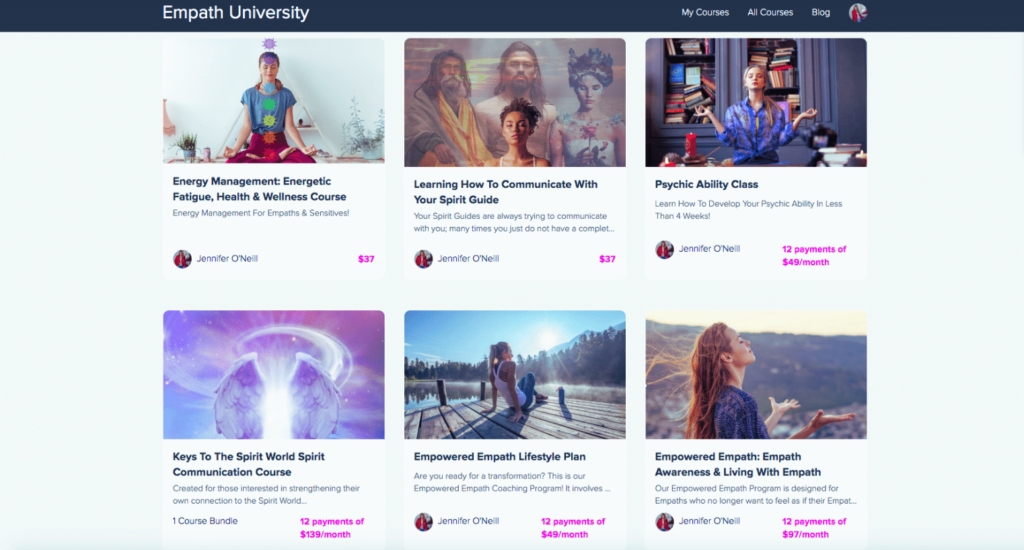Image resolution: width=1024 pixels, height=550 pixels.
Task: Open Learning How To Communicate With Your Spirit Guide title
Action: click(x=505, y=192)
